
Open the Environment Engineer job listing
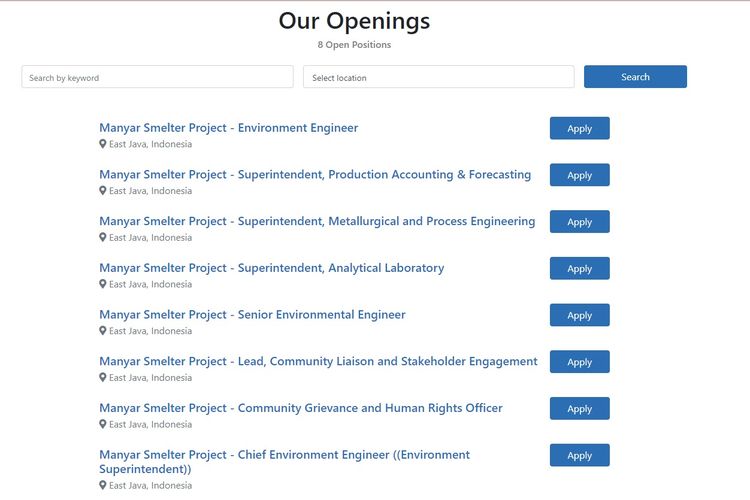coord(229,128)
